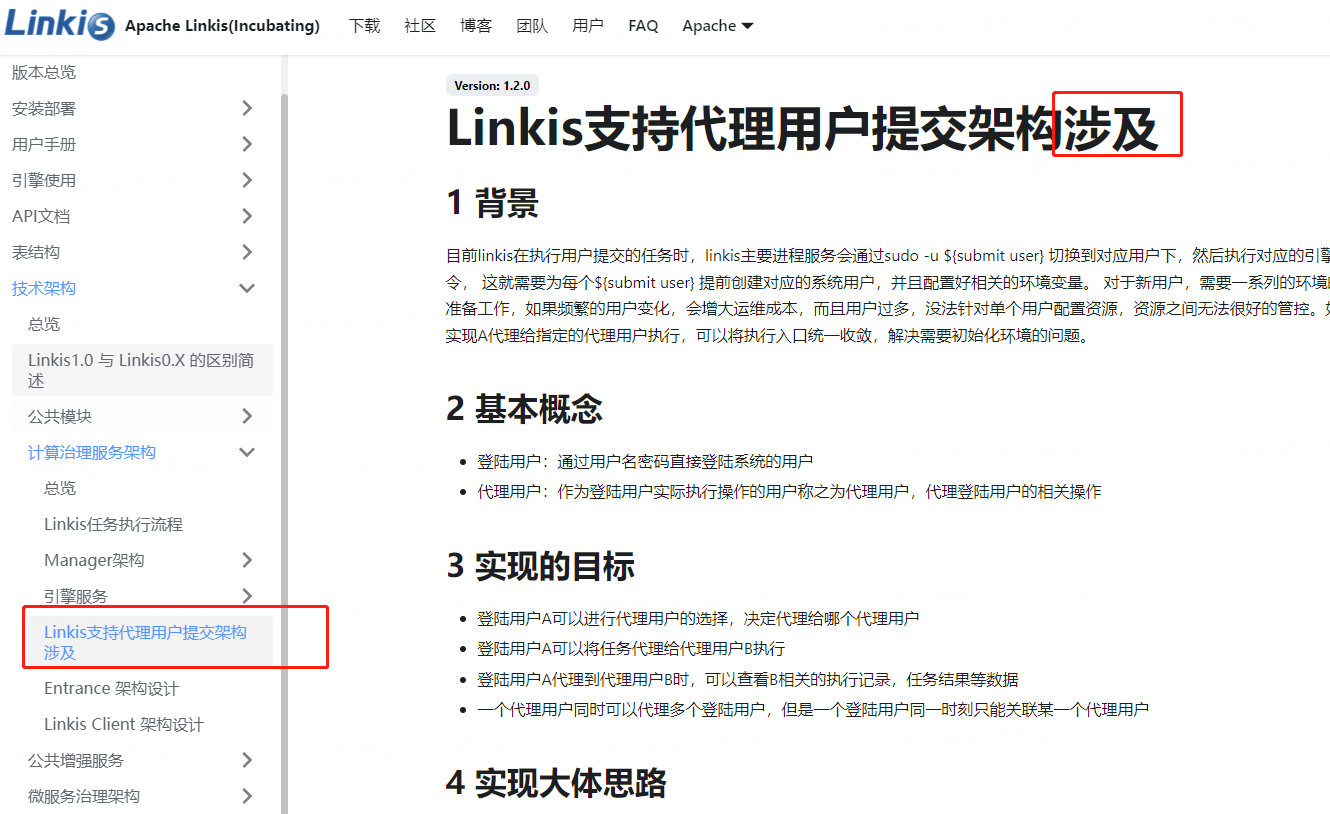Click bullet 登陆用户A可以将任务代理给代理用户B执行
1330x814 pixels.
(631, 648)
